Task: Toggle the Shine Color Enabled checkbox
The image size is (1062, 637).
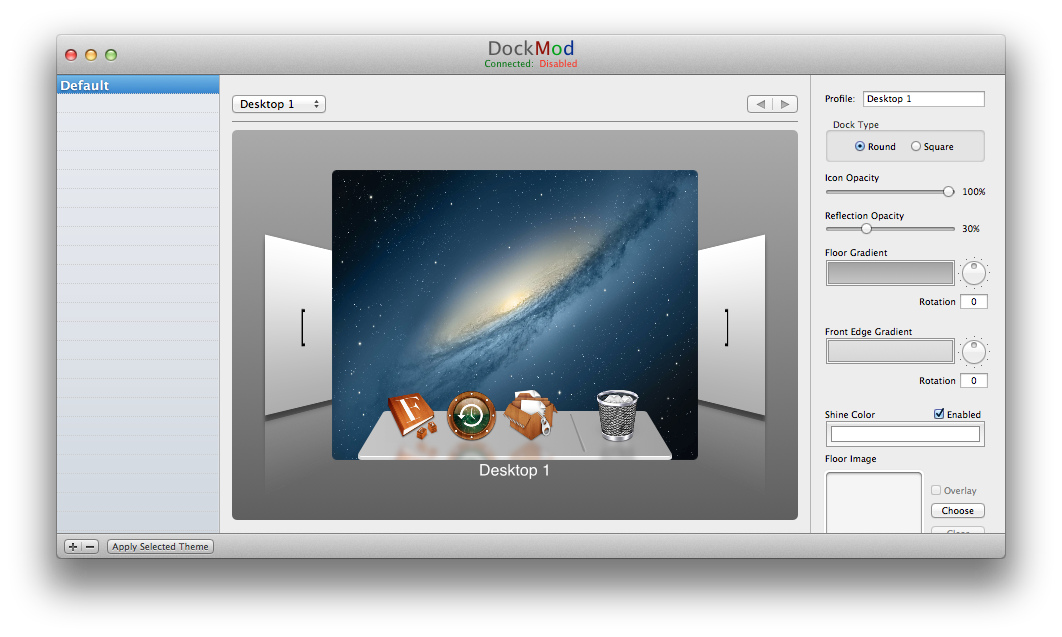Action: pos(939,414)
